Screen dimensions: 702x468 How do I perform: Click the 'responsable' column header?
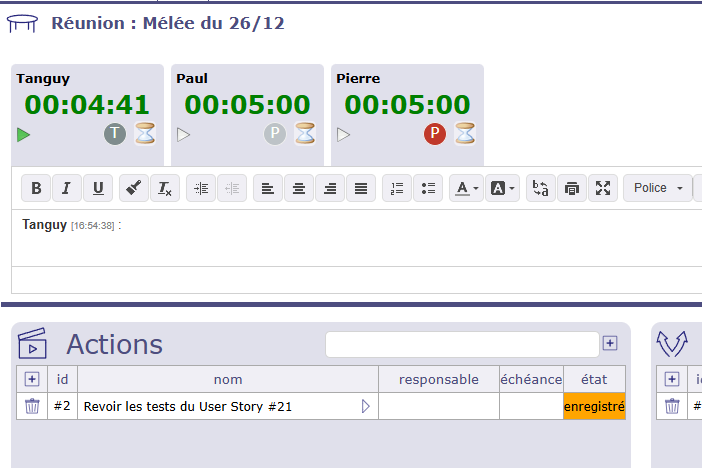438,379
